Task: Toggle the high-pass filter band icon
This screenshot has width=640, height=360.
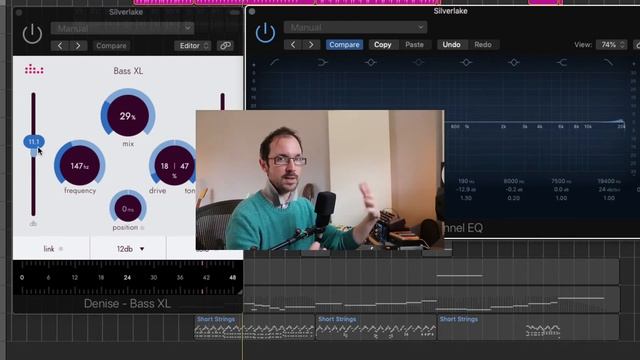Action: (x=274, y=62)
